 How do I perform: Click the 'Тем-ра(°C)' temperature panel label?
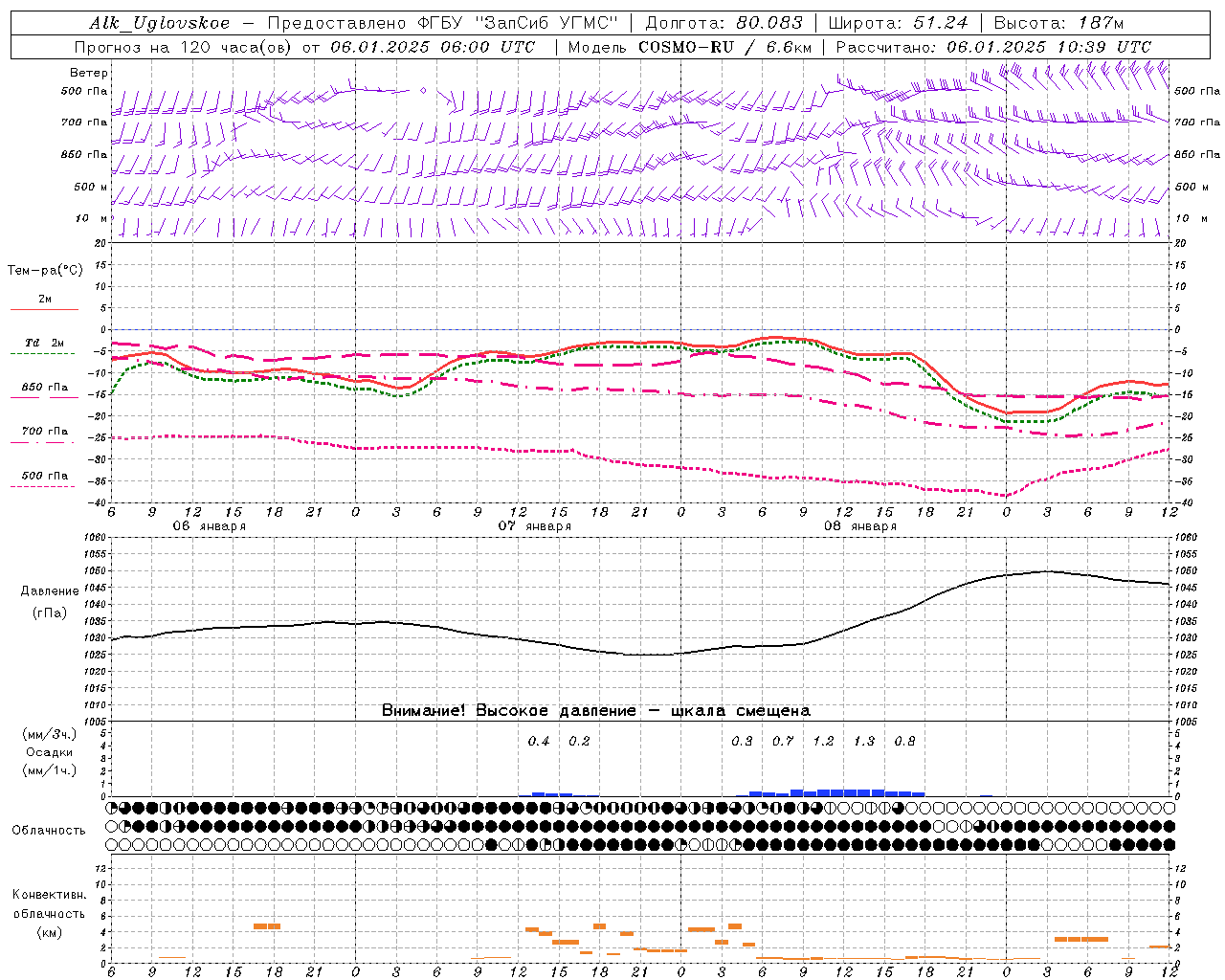45,271
